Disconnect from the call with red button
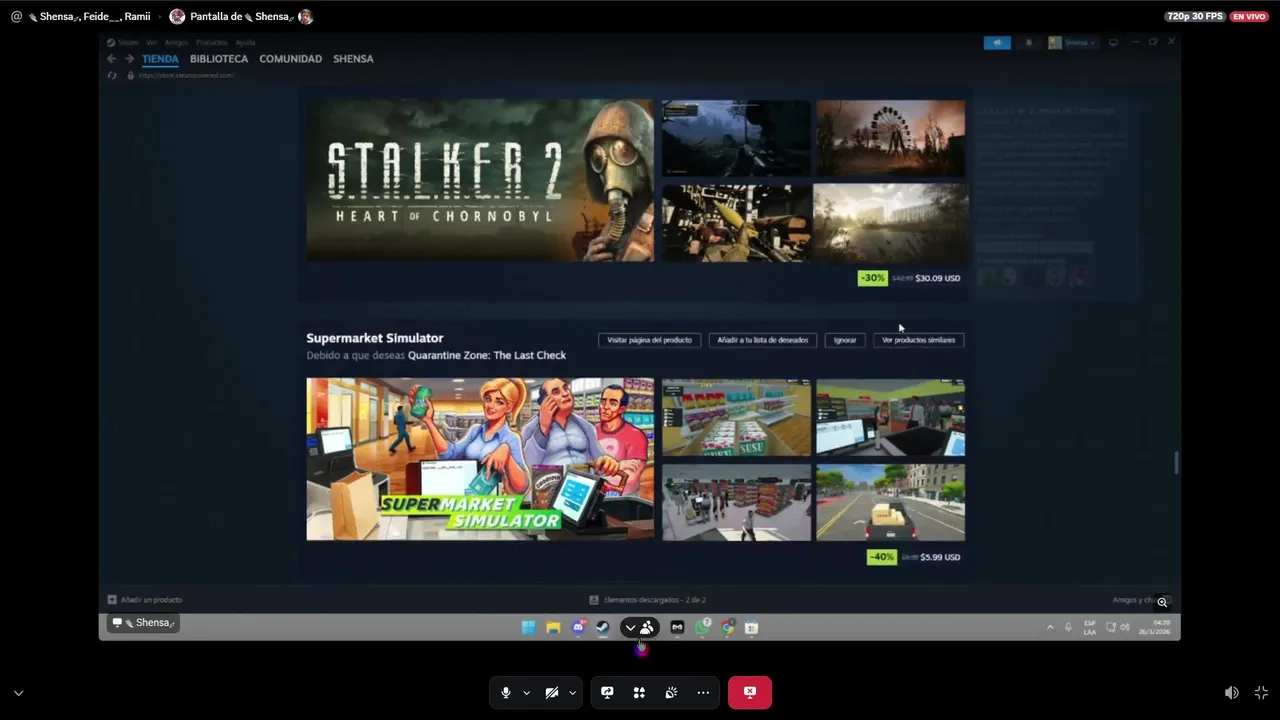 pyautogui.click(x=750, y=692)
